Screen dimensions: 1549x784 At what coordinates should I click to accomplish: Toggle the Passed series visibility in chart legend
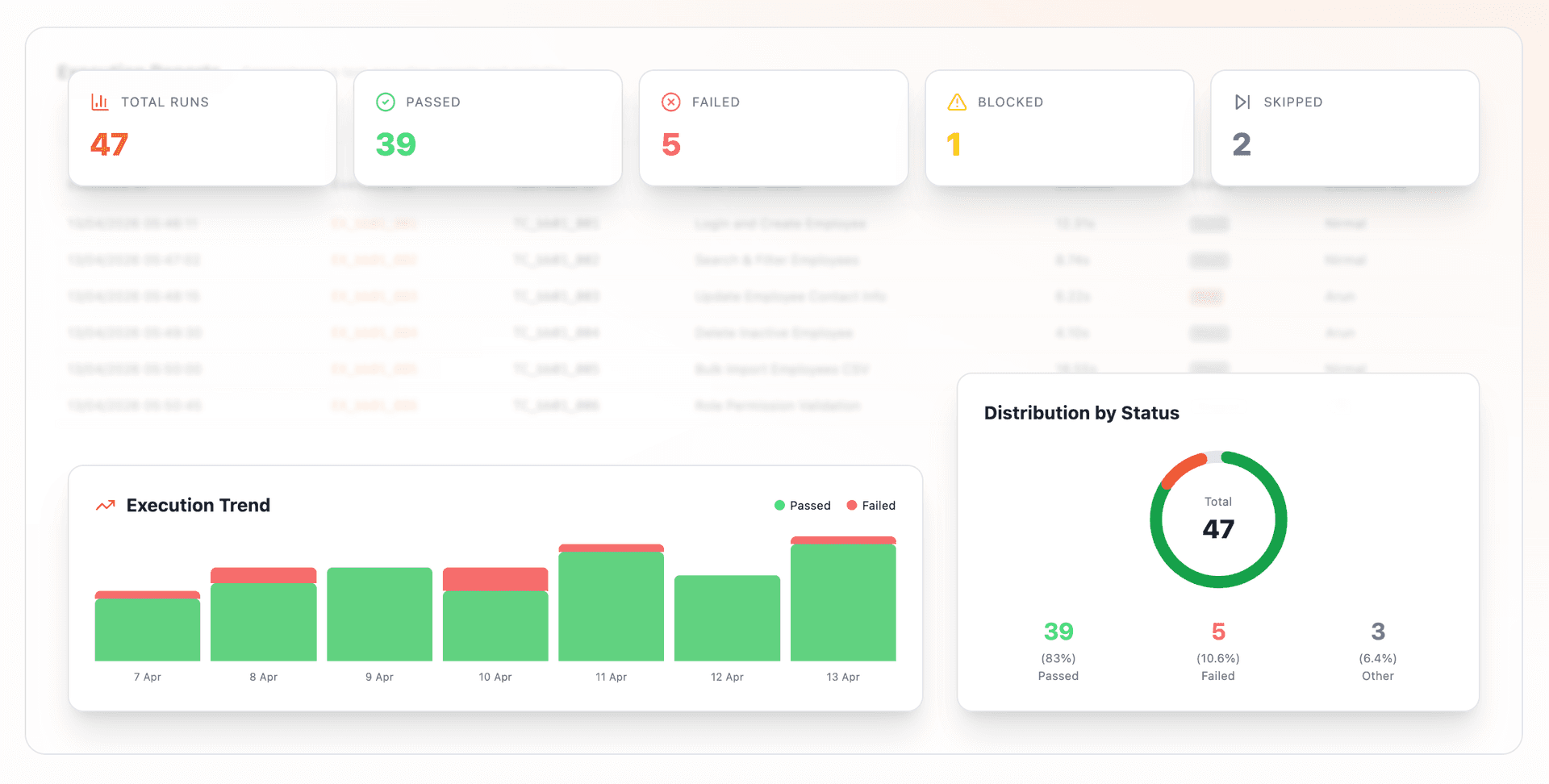point(803,505)
